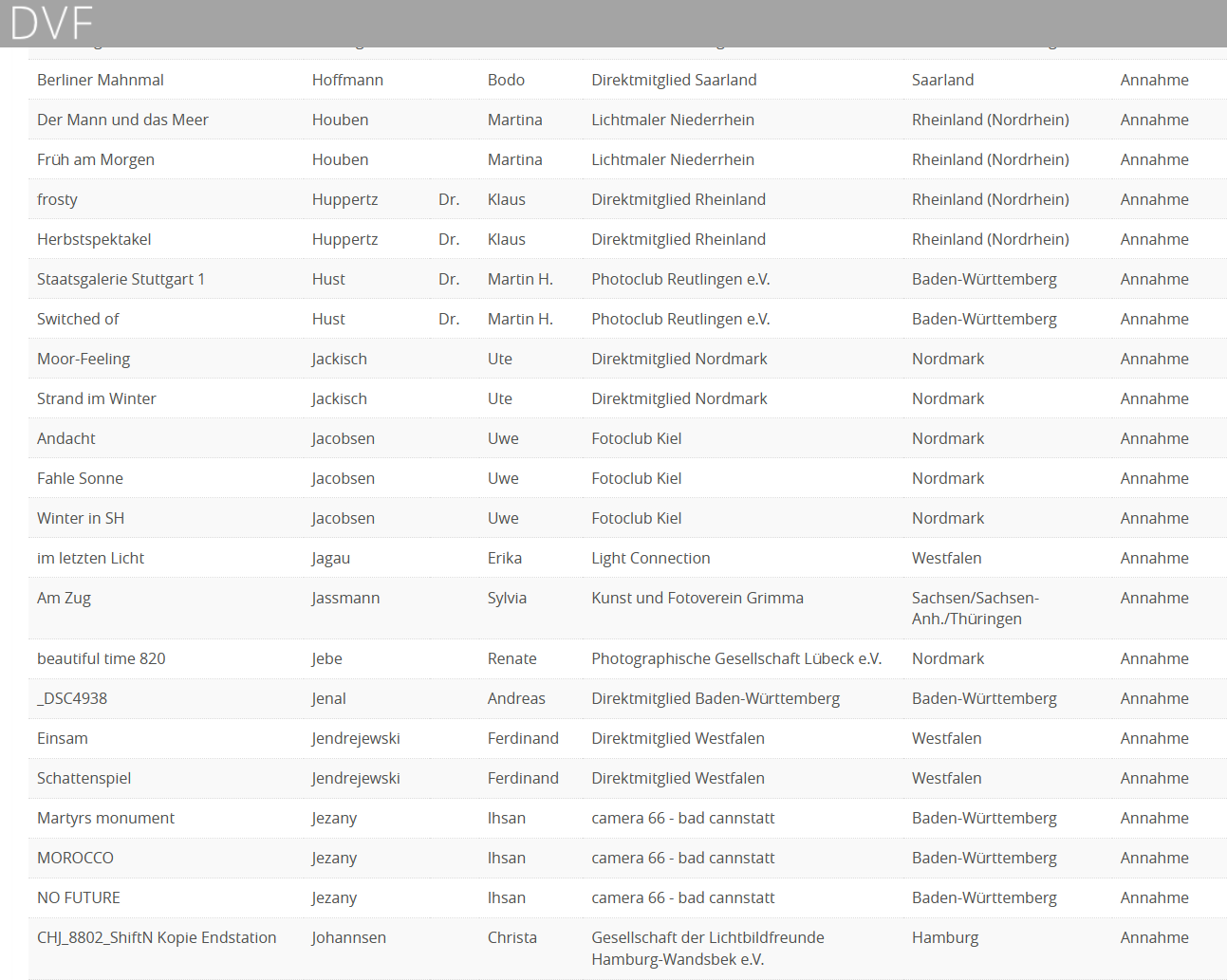The image size is (1227, 980).
Task: Click 'Jendrejewski' in Schattenspiel row
Action: pyautogui.click(x=356, y=778)
